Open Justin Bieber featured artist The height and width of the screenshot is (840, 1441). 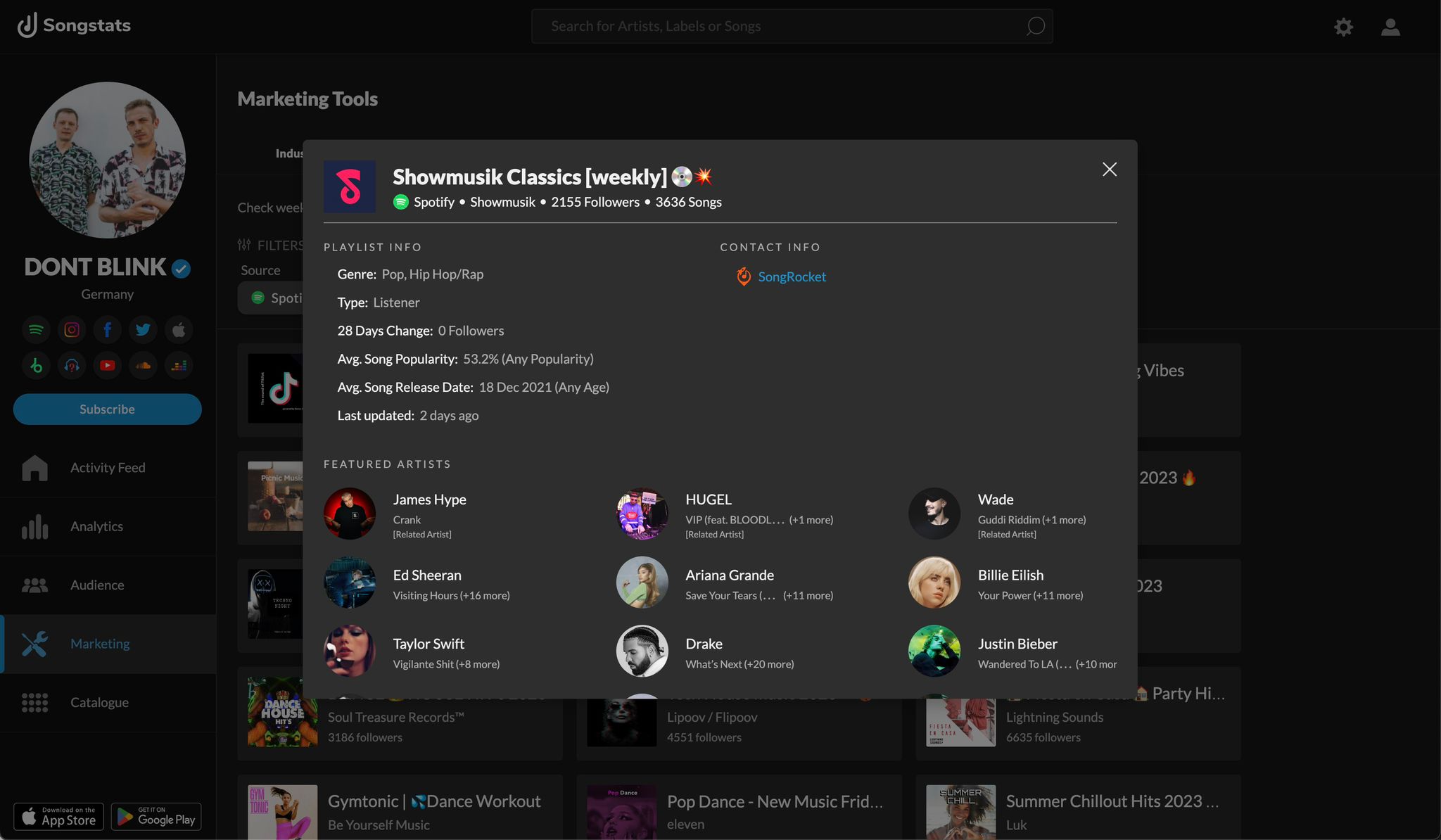click(x=1017, y=644)
